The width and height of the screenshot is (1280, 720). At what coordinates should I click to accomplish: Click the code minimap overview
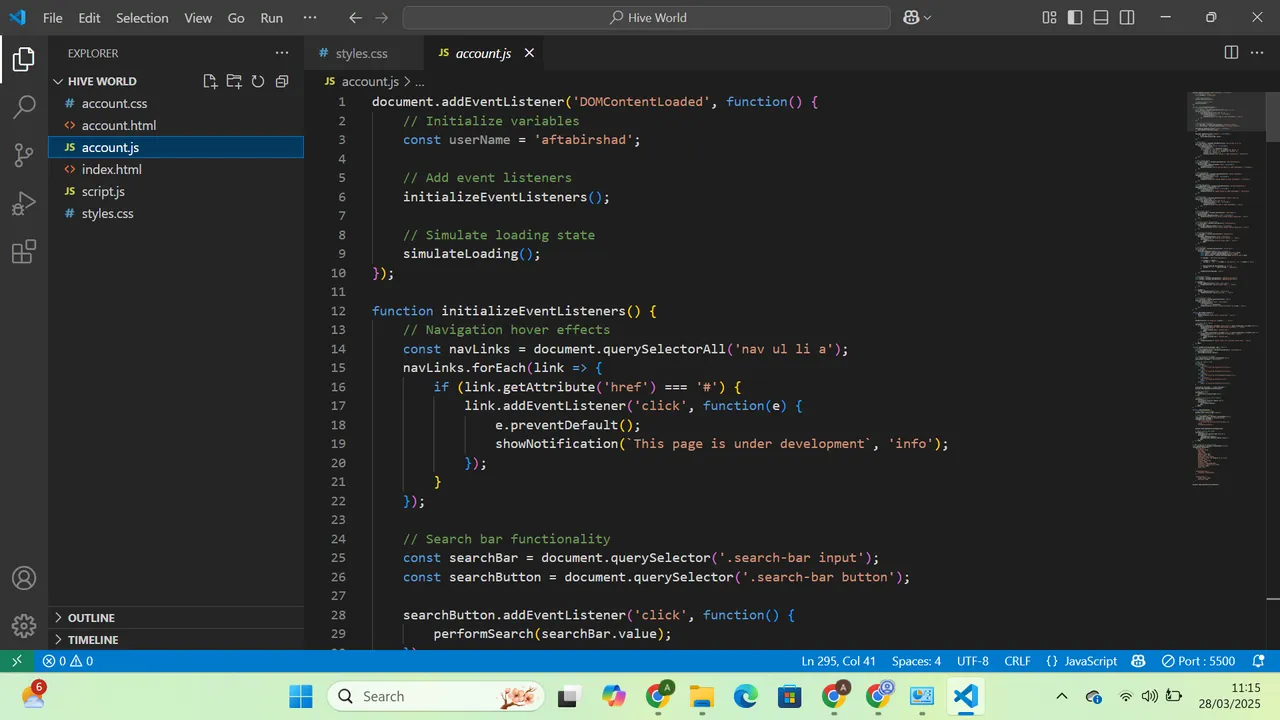pyautogui.click(x=1226, y=290)
